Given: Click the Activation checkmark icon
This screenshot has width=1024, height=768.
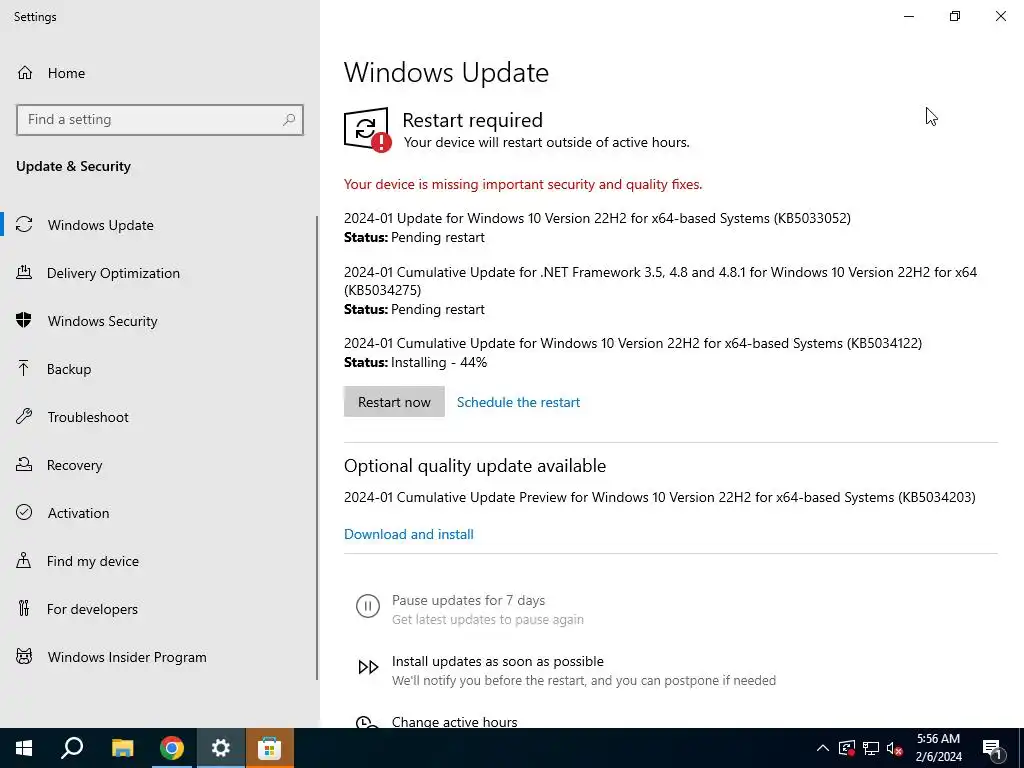Looking at the screenshot, I should (x=24, y=512).
